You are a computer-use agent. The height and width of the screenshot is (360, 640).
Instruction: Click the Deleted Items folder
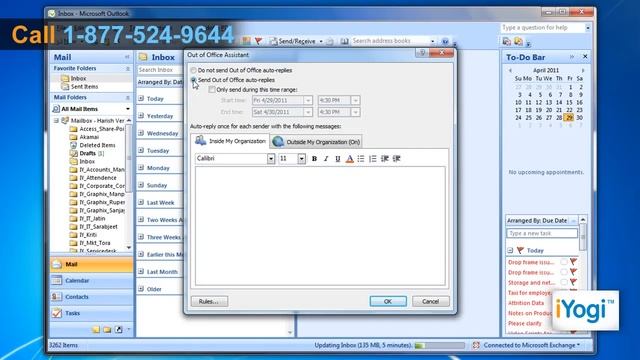(x=97, y=145)
